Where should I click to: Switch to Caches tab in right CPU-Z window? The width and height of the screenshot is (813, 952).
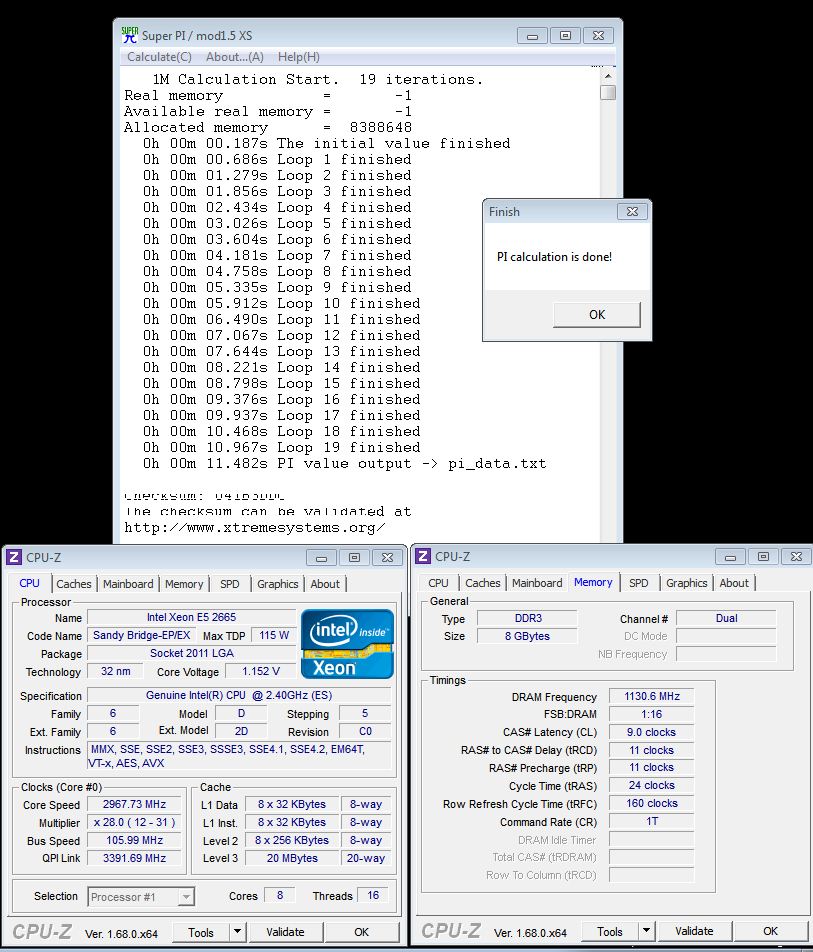483,583
